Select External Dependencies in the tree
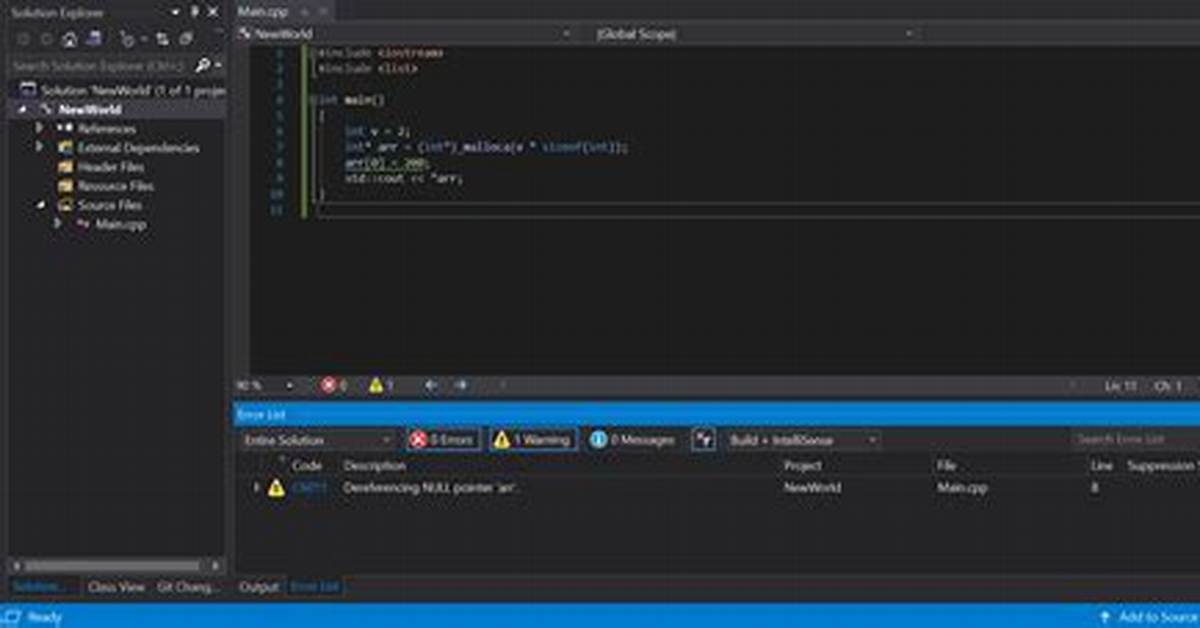Screen dimensions: 1200x628 [138, 147]
